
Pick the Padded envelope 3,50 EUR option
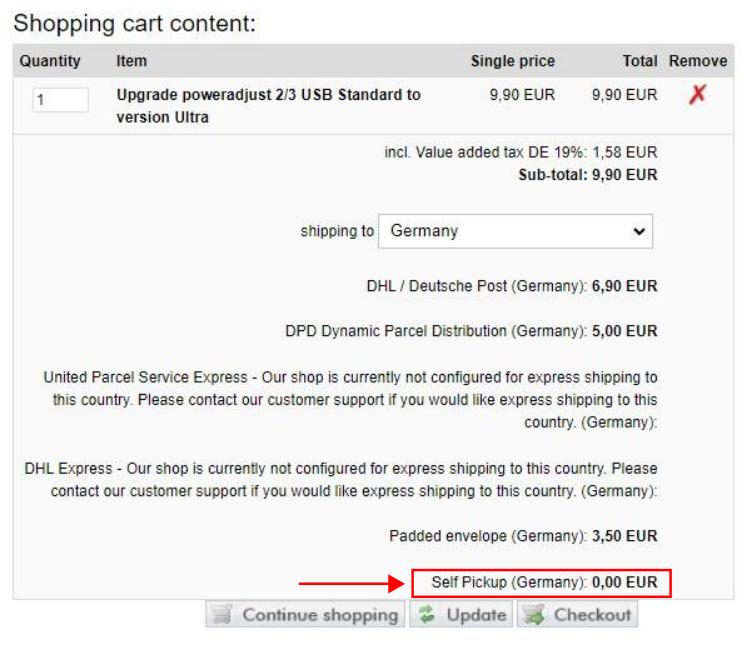(523, 536)
